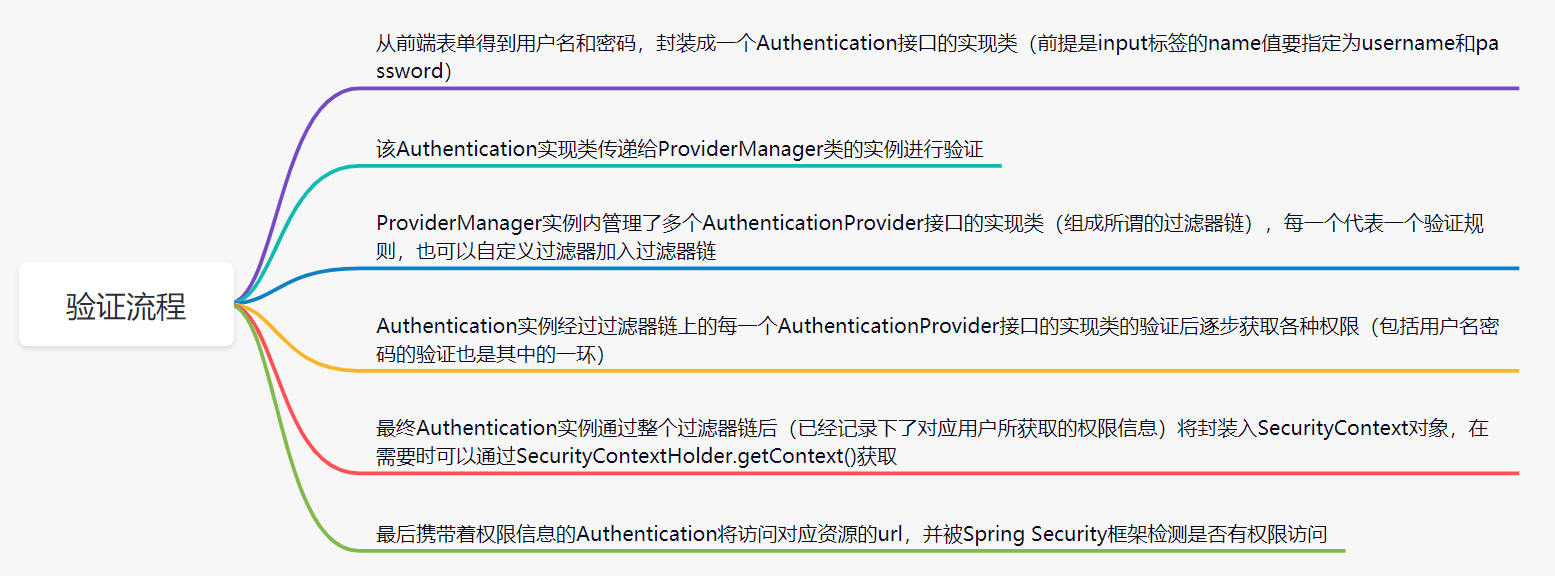Select the central 验证流程 root node

(x=126, y=305)
